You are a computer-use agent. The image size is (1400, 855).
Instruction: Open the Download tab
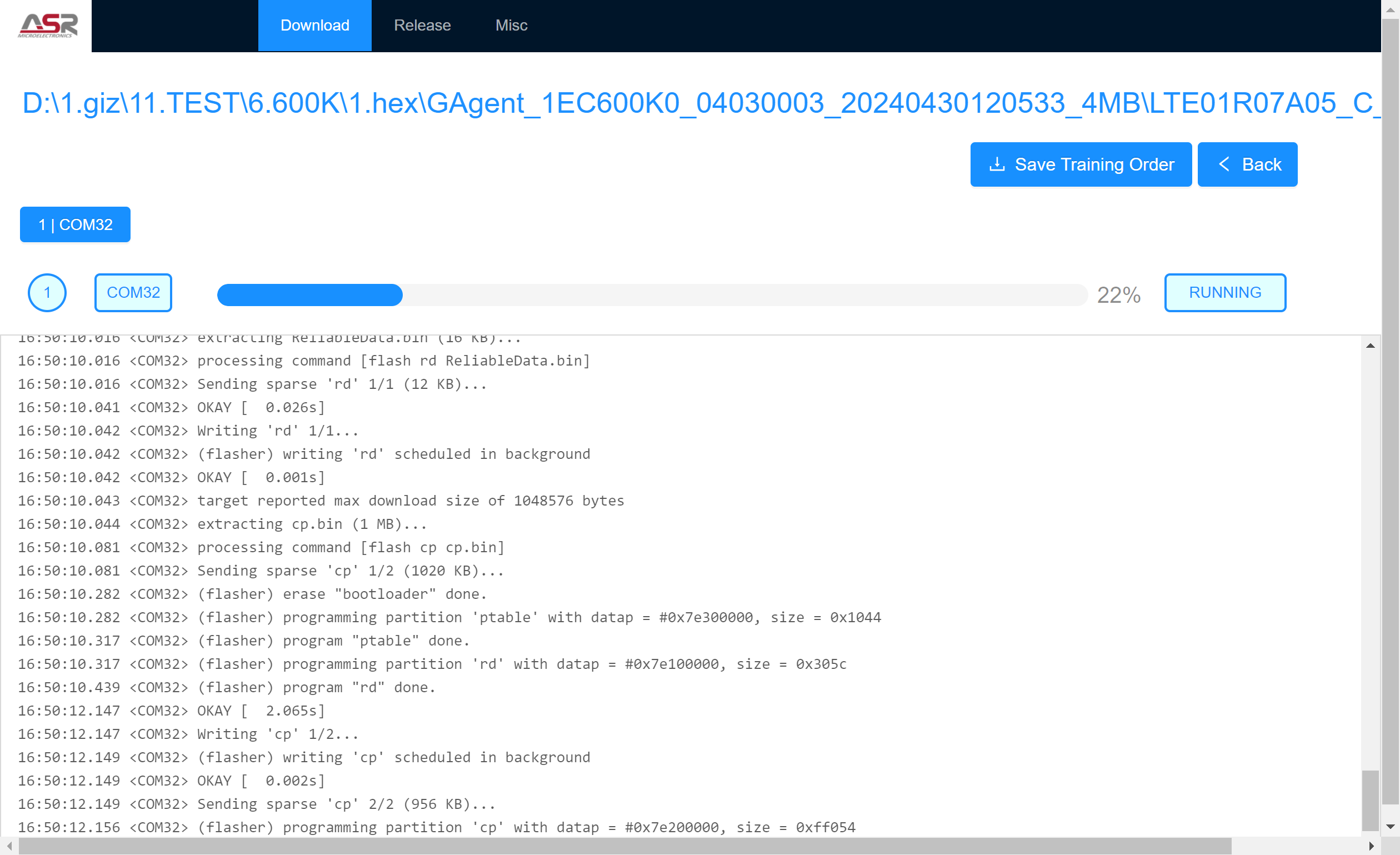[x=315, y=26]
